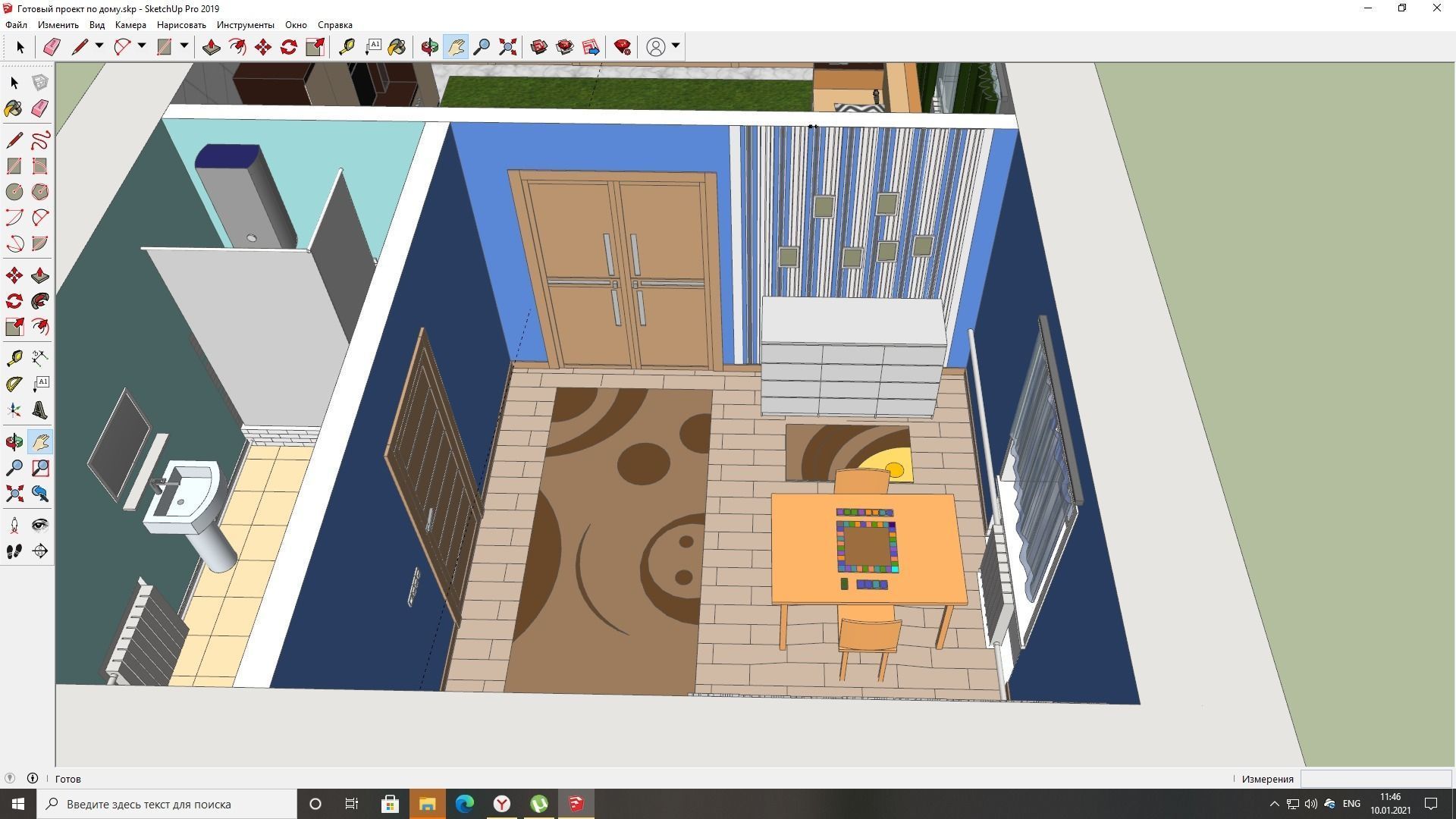
Task: Open the shape tools dropdown arrow
Action: (x=184, y=46)
